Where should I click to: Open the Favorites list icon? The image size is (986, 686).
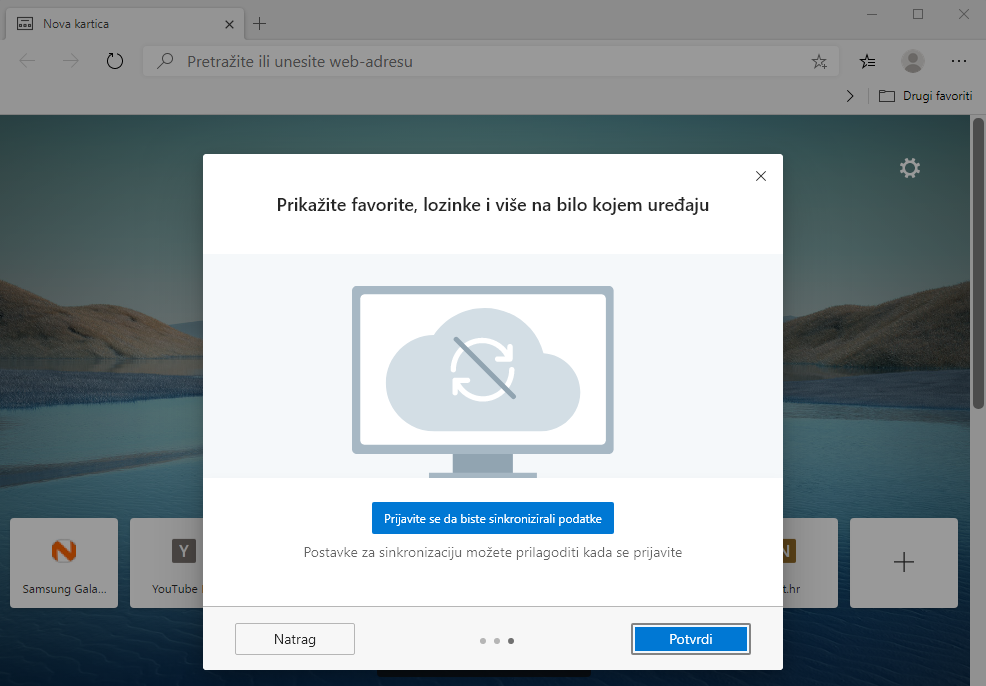868,62
